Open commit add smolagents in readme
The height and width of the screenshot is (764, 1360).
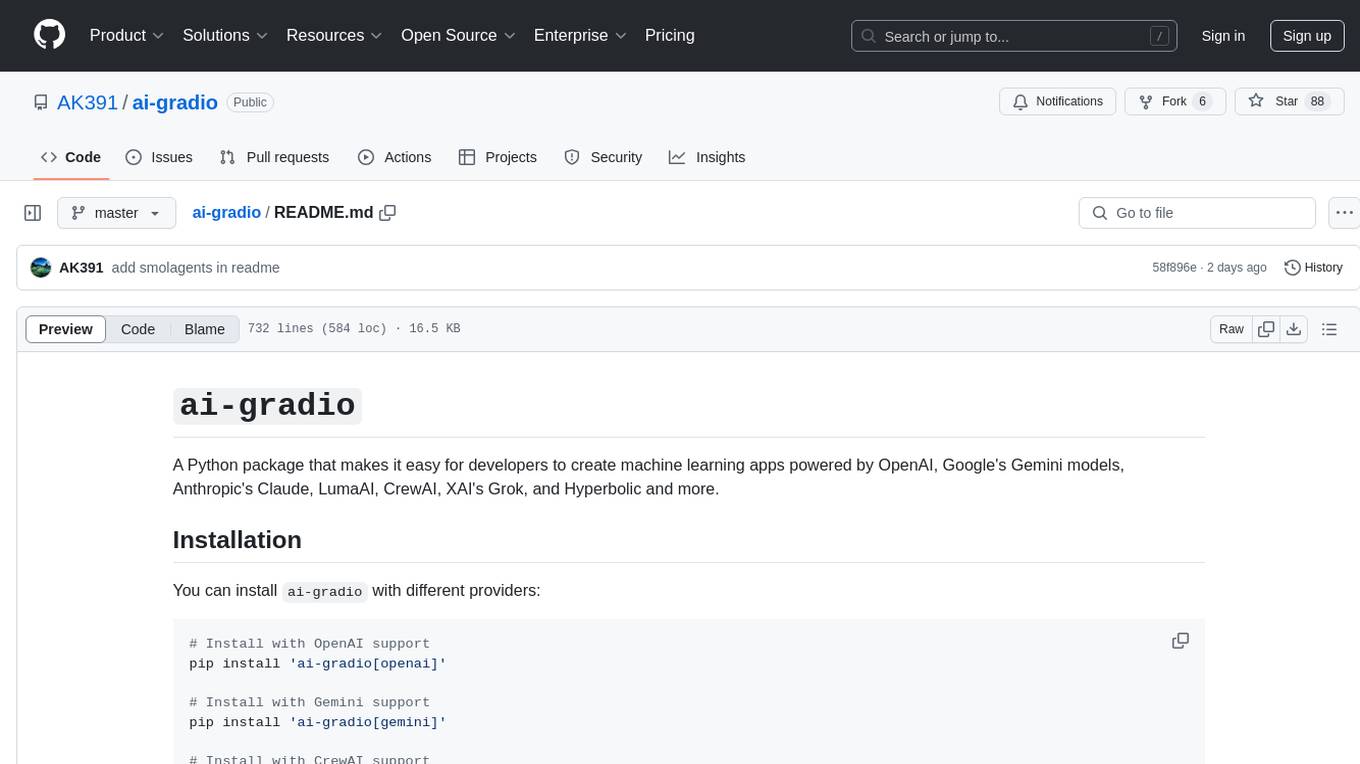[196, 268]
